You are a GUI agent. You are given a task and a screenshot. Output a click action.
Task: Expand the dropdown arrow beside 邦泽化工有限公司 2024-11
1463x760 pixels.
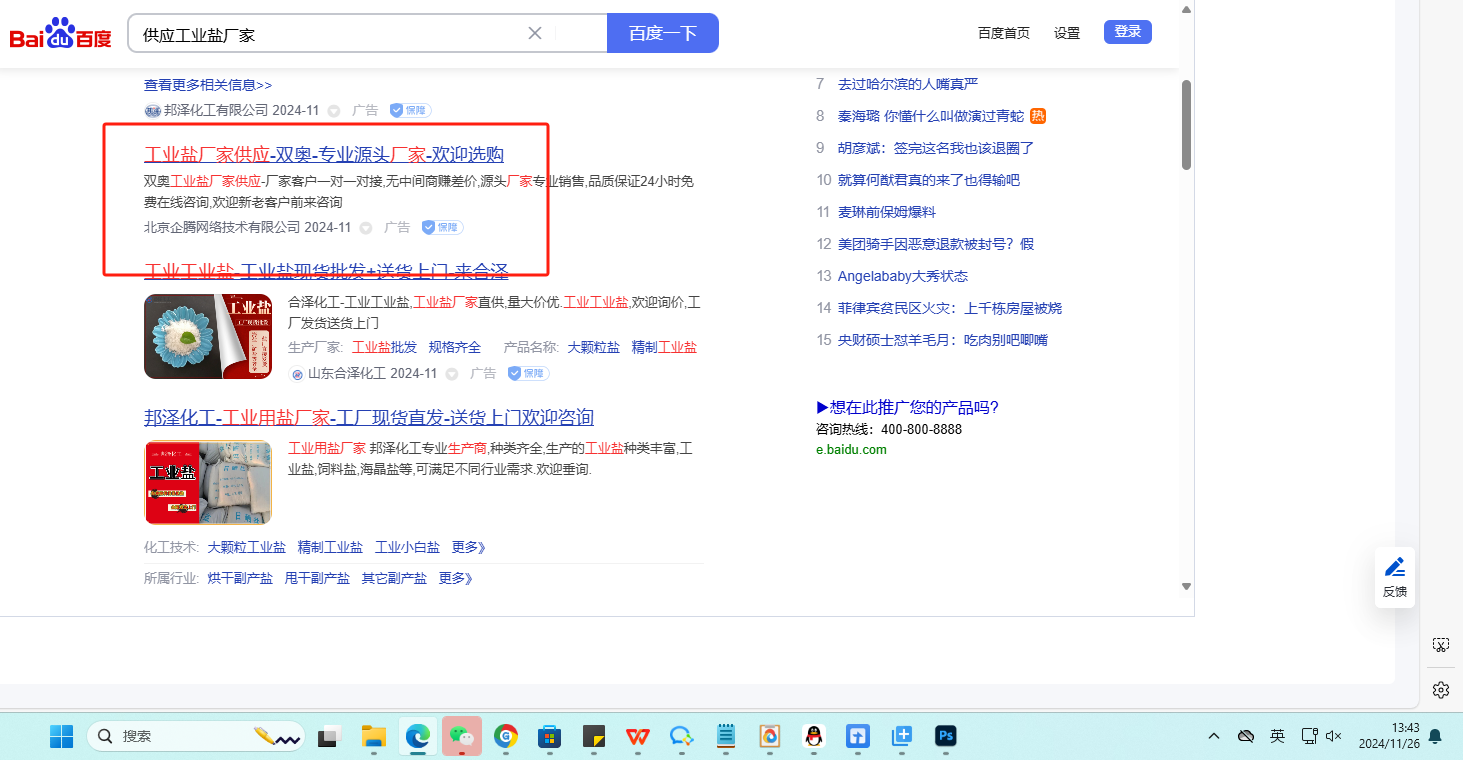point(334,111)
